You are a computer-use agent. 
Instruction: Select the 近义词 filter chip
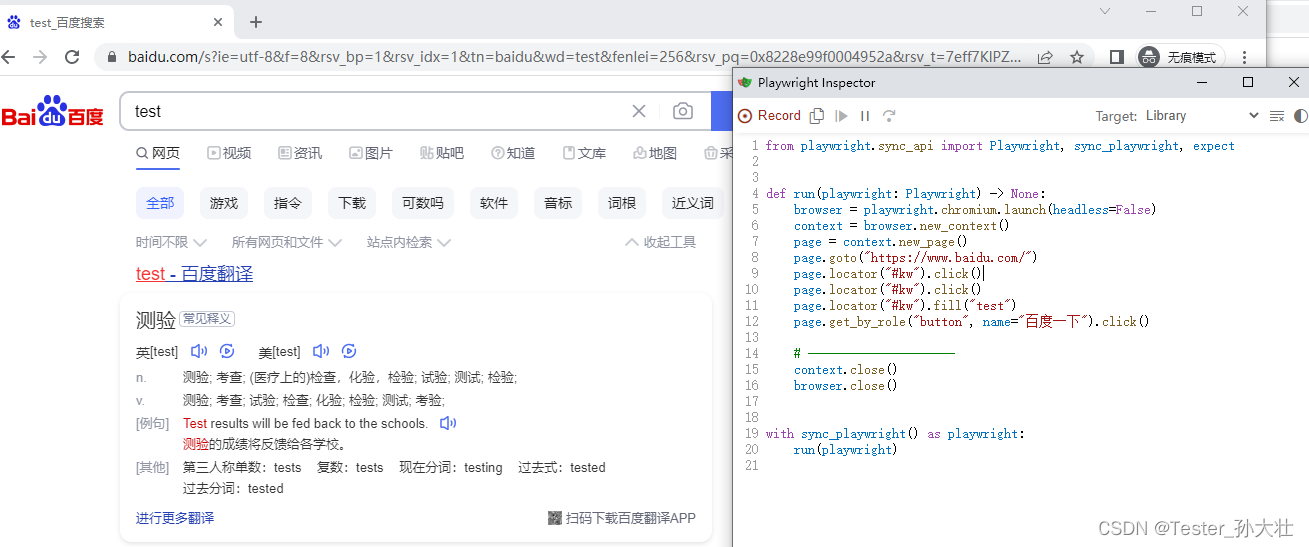(x=693, y=203)
